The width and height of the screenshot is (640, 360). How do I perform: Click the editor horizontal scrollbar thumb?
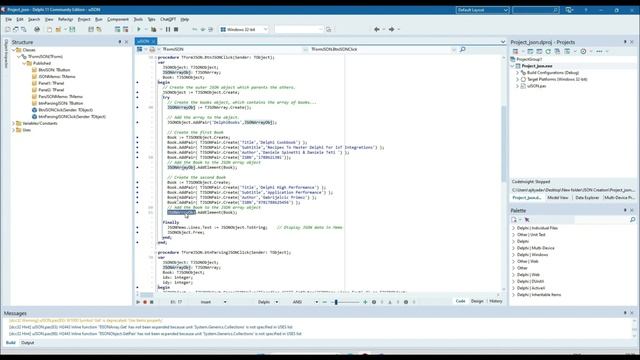pyautogui.click(x=147, y=294)
